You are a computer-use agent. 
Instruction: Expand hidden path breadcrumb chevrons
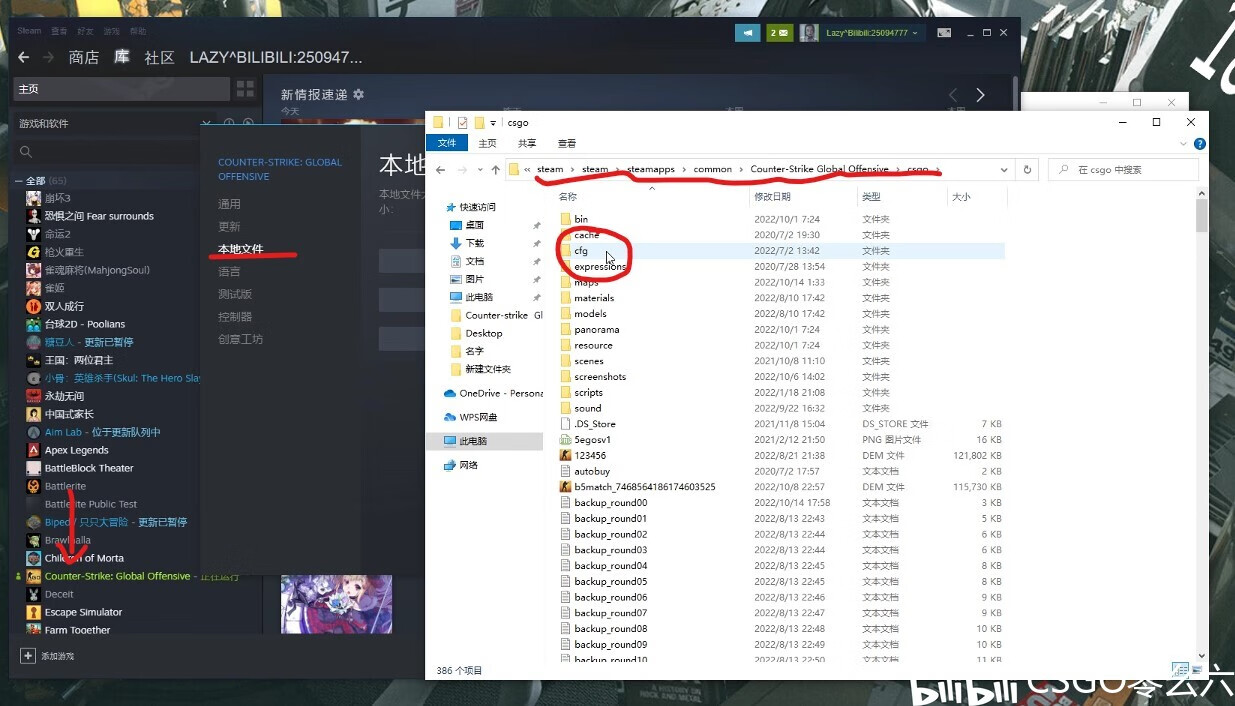[527, 170]
